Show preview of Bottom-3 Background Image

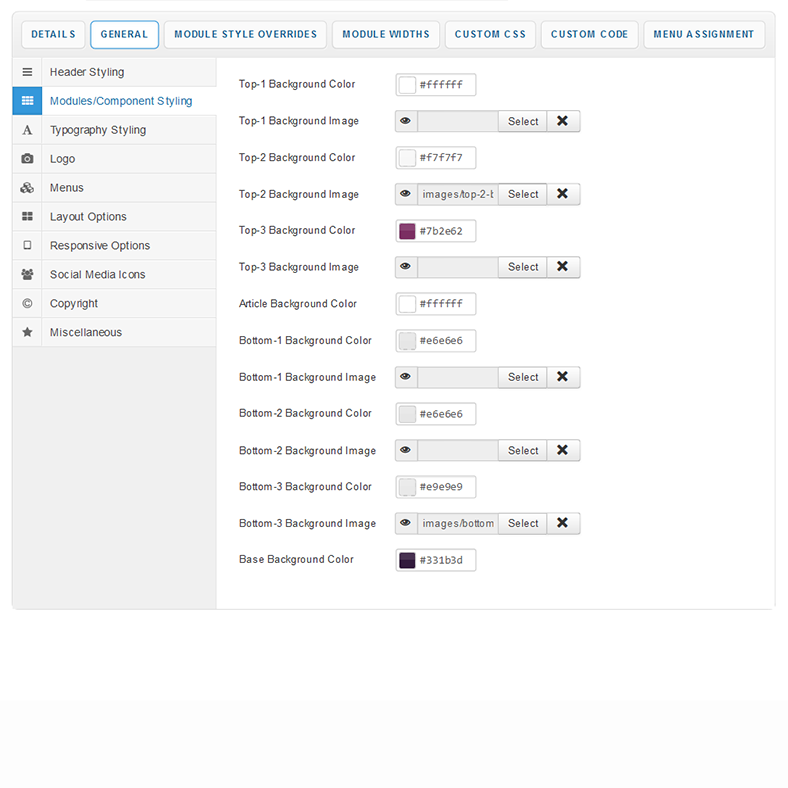coord(406,523)
